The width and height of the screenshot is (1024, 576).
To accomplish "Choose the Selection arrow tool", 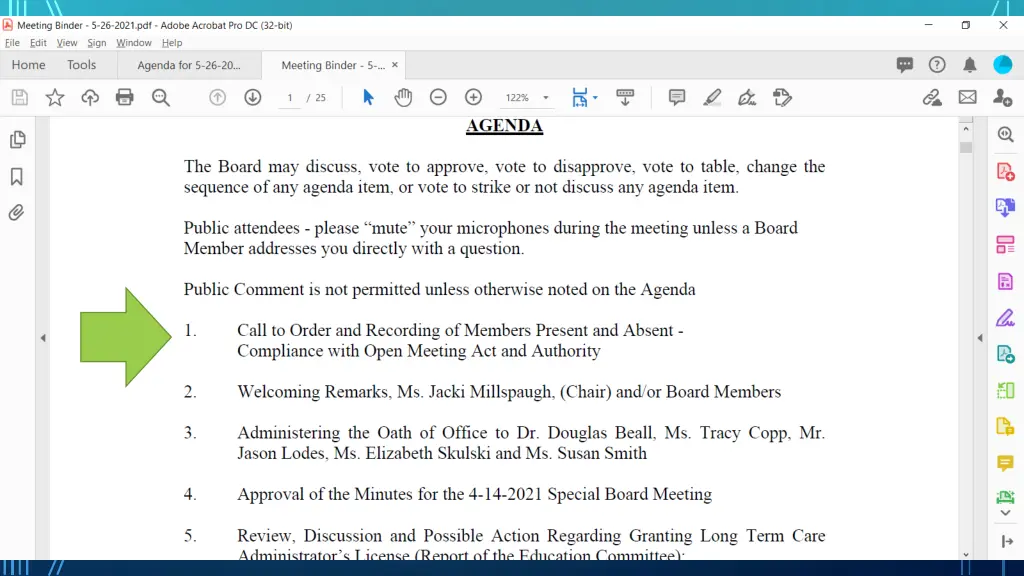I will (x=368, y=97).
